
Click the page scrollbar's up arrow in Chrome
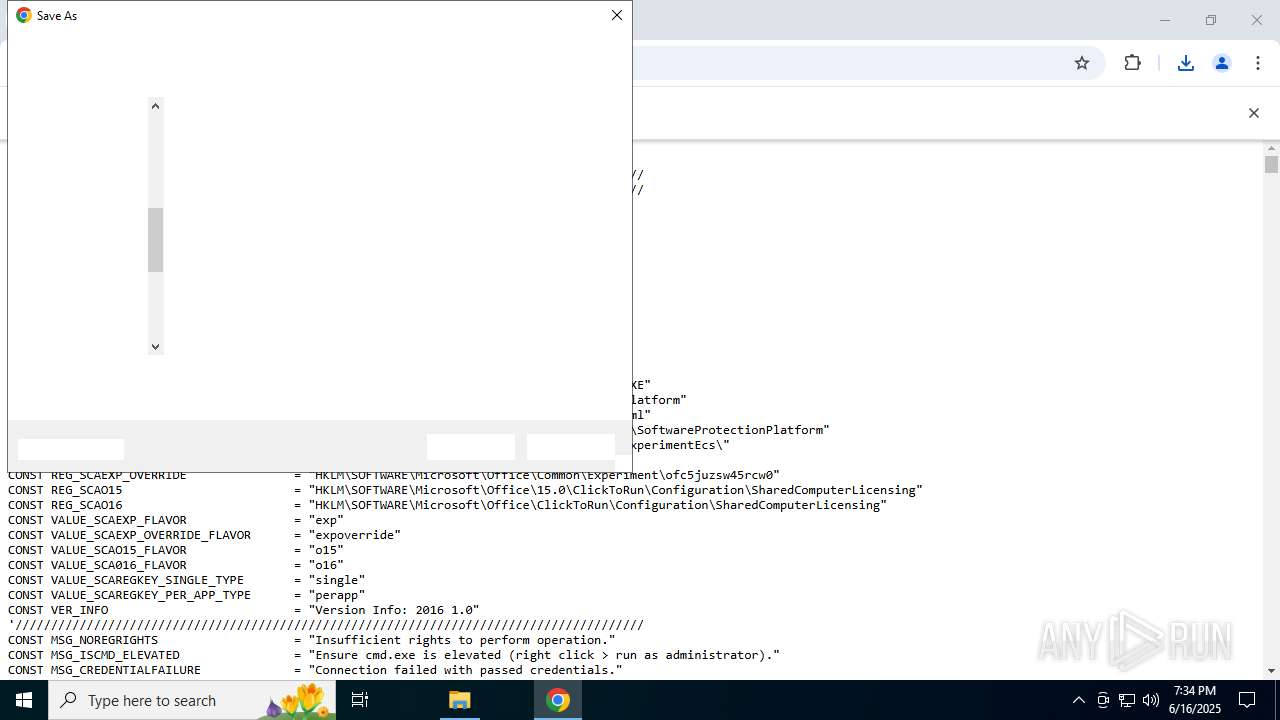tap(1271, 149)
